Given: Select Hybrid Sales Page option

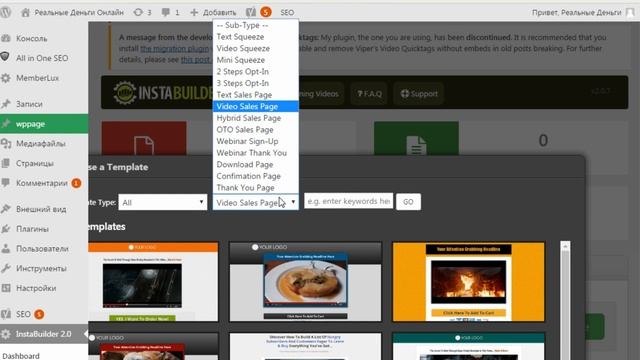Looking at the screenshot, I should point(256,118).
